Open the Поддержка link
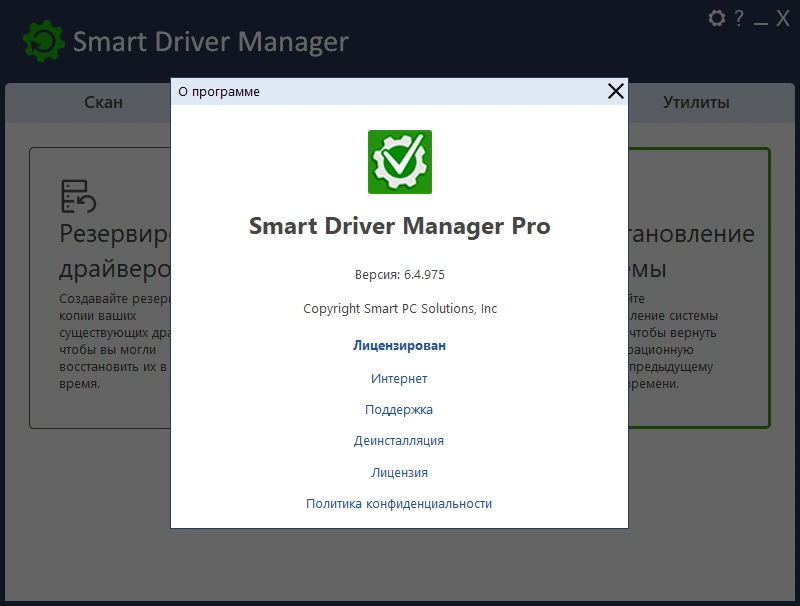The image size is (800, 606). [x=399, y=410]
